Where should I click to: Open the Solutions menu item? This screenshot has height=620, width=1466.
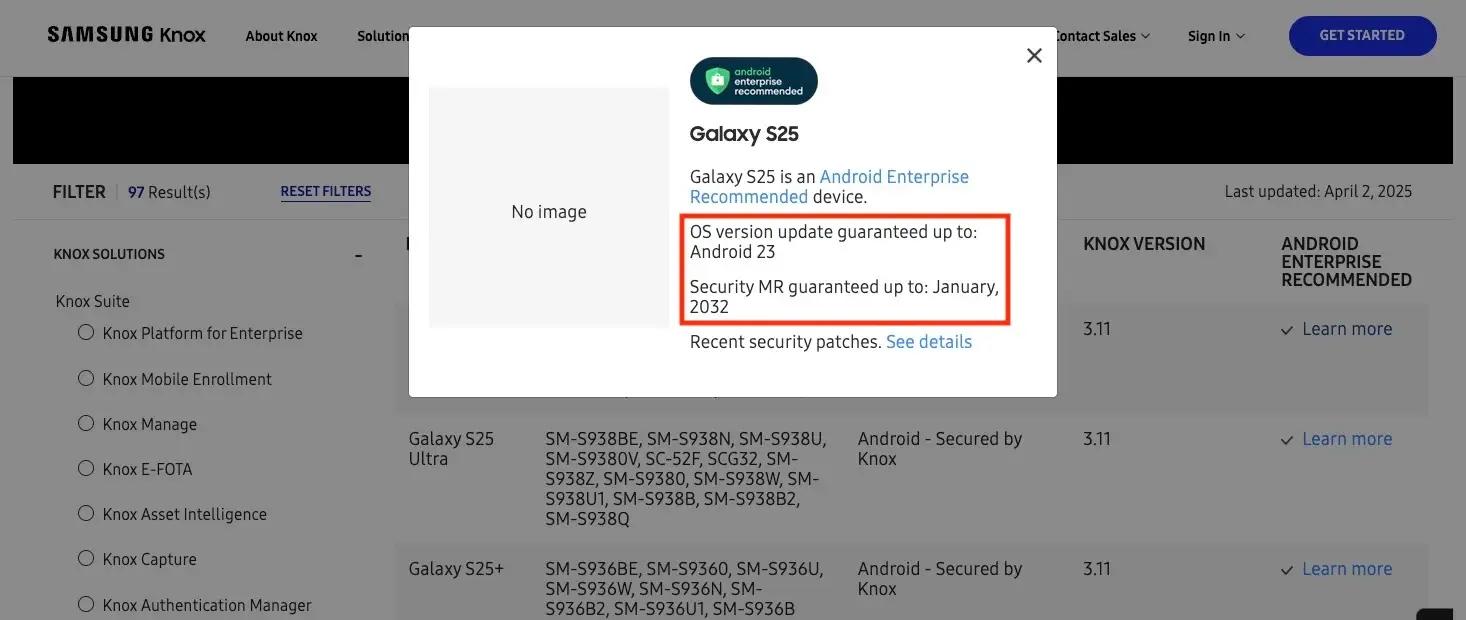click(383, 36)
